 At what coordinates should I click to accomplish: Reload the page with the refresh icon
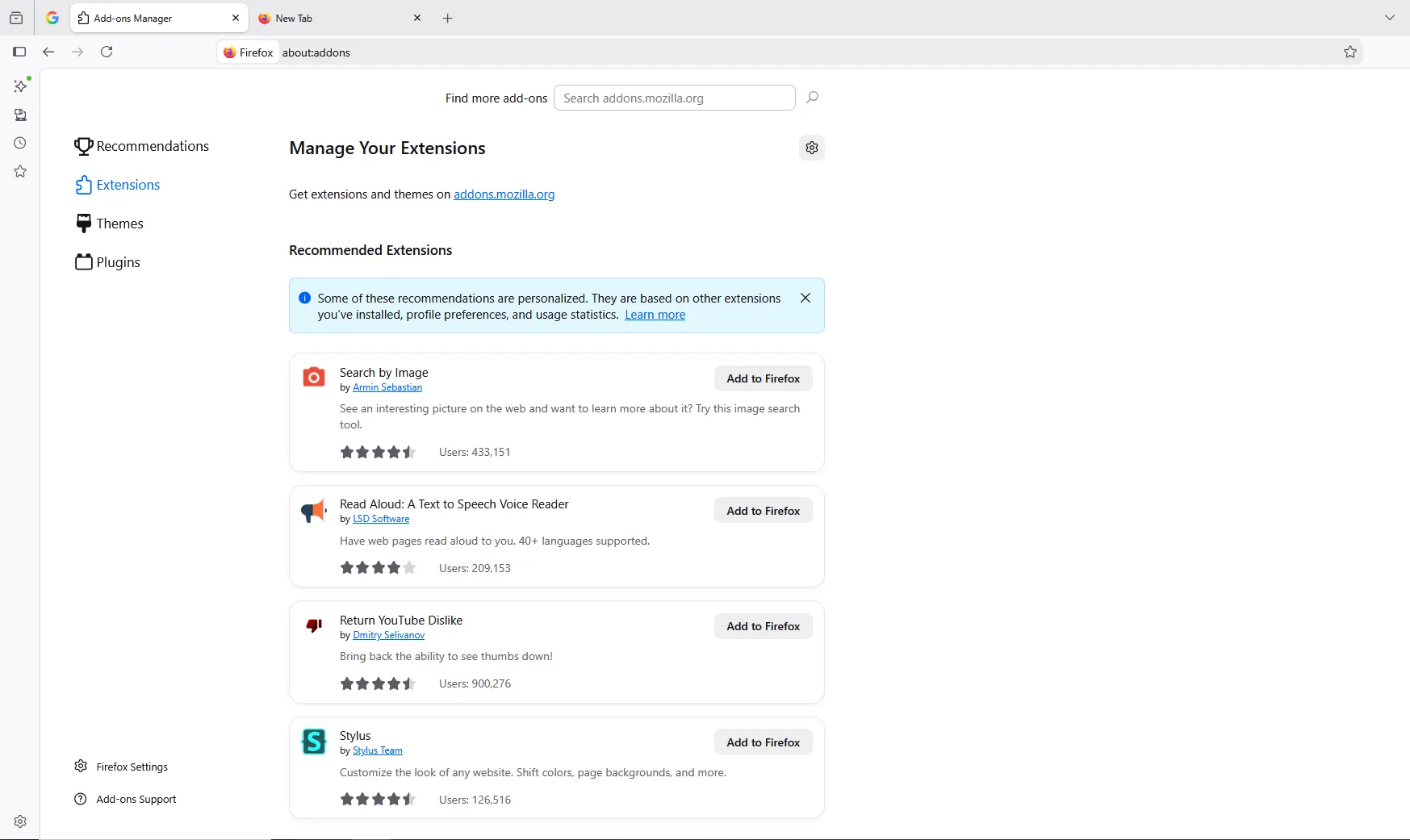pyautogui.click(x=107, y=52)
